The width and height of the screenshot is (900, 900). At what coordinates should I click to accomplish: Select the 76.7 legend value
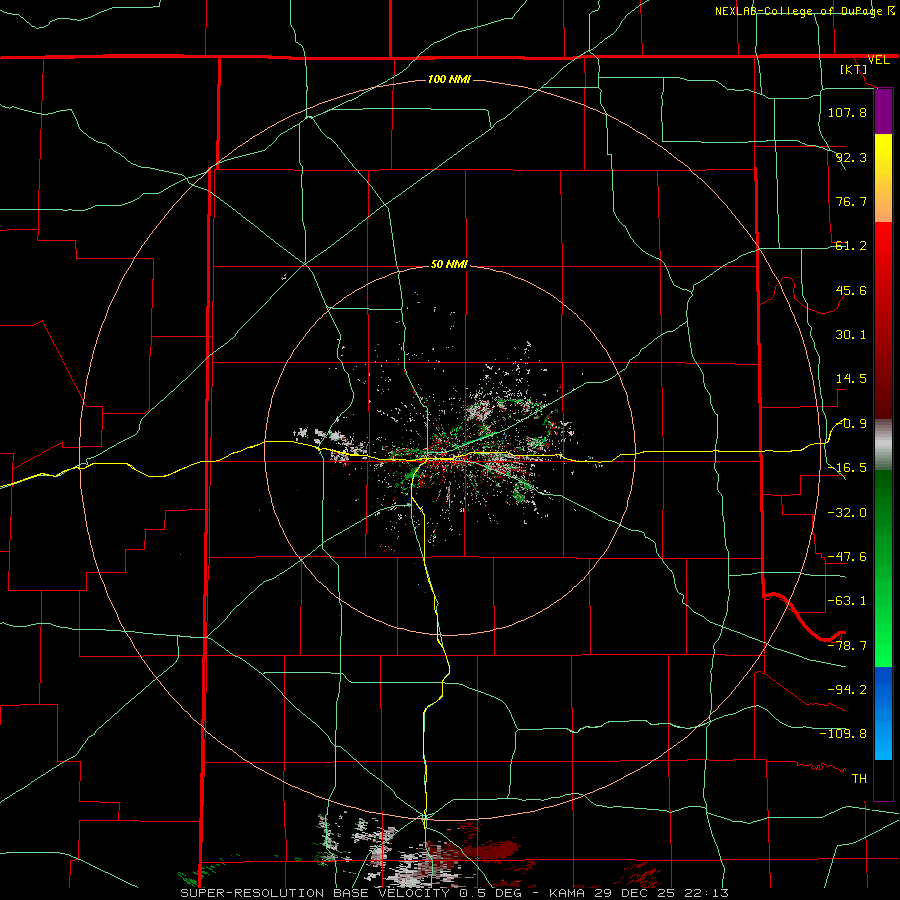pyautogui.click(x=851, y=201)
